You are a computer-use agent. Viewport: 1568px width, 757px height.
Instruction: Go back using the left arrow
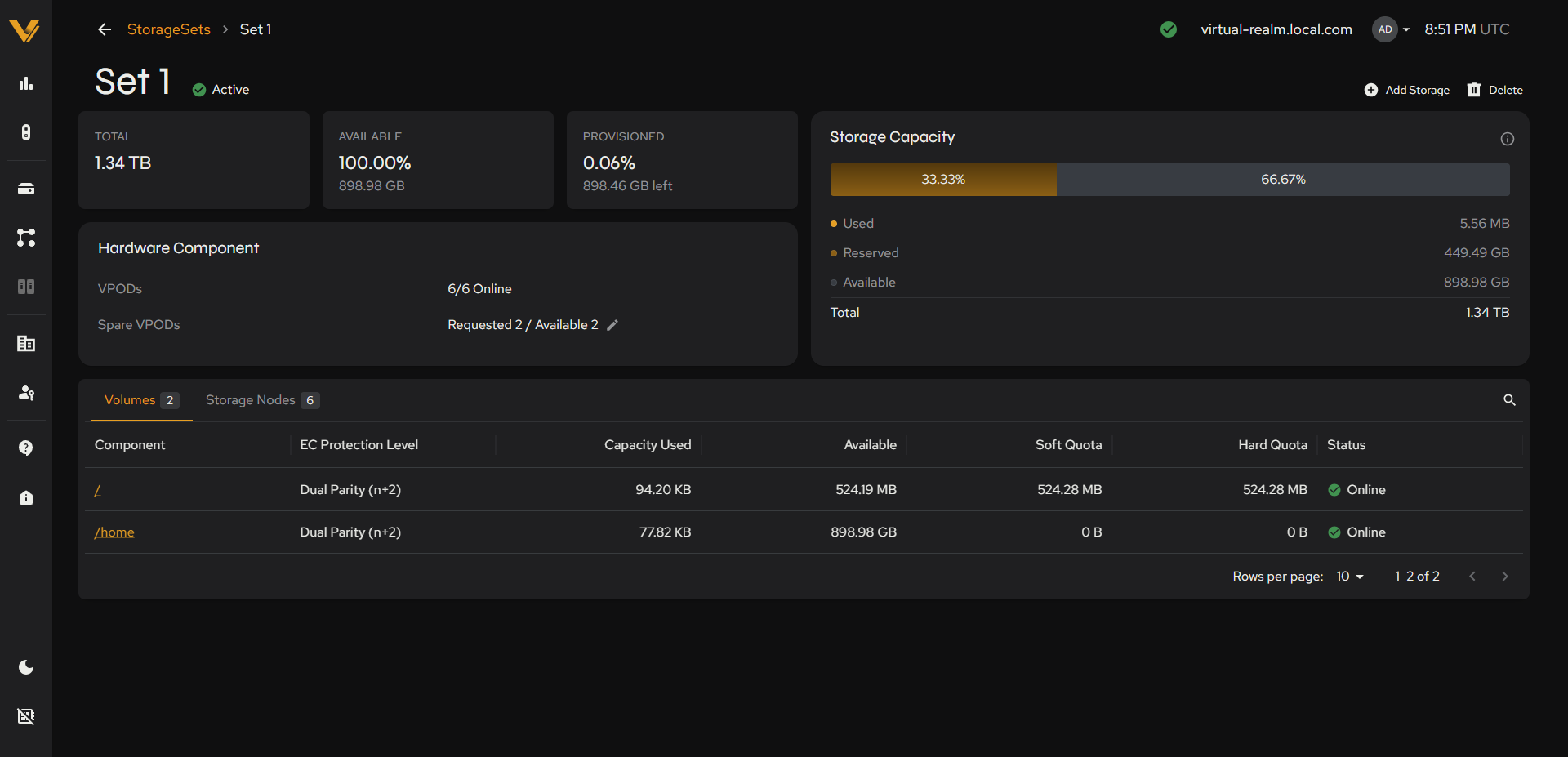click(105, 29)
